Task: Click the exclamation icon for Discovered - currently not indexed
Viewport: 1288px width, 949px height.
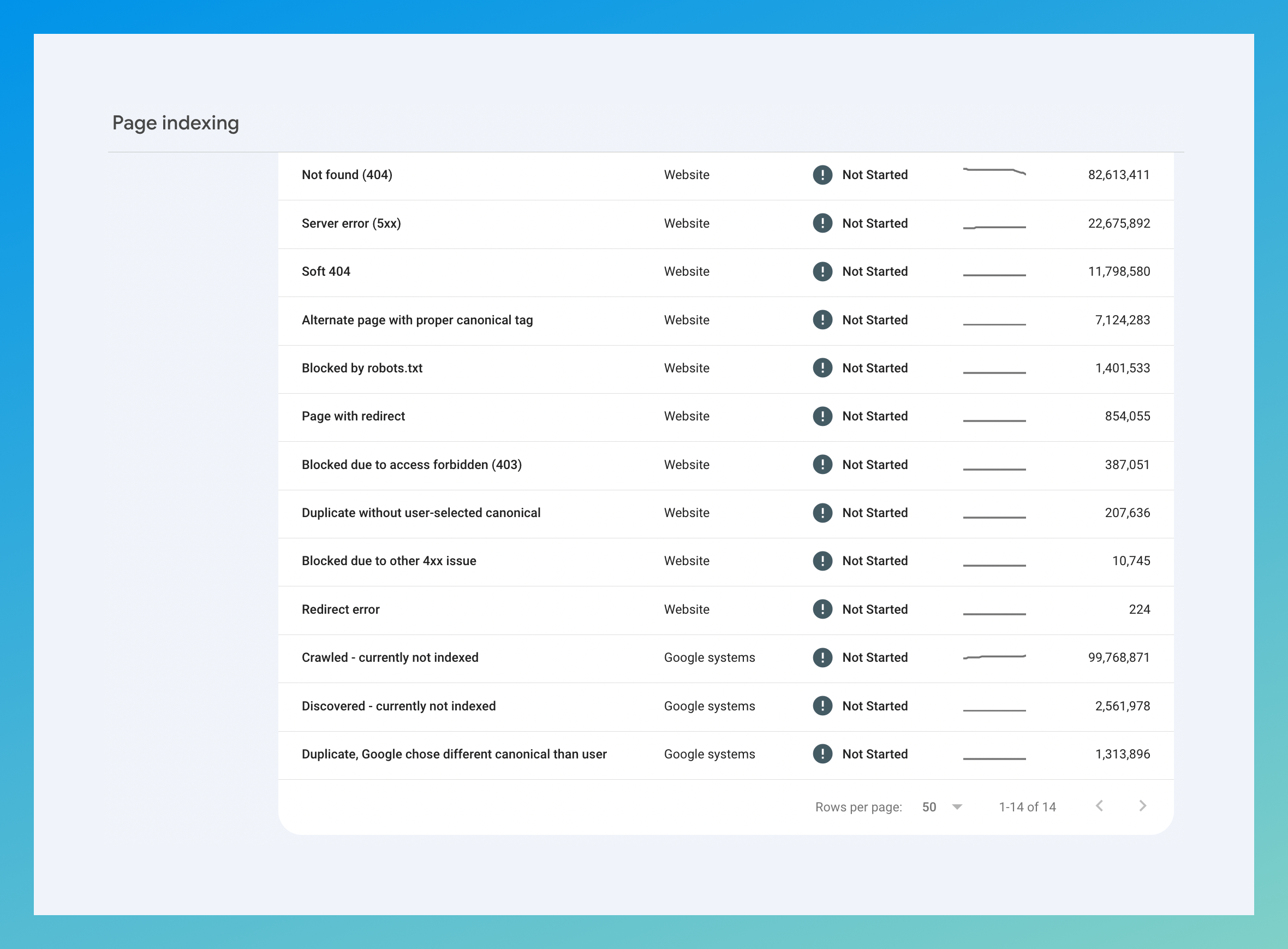Action: (822, 705)
